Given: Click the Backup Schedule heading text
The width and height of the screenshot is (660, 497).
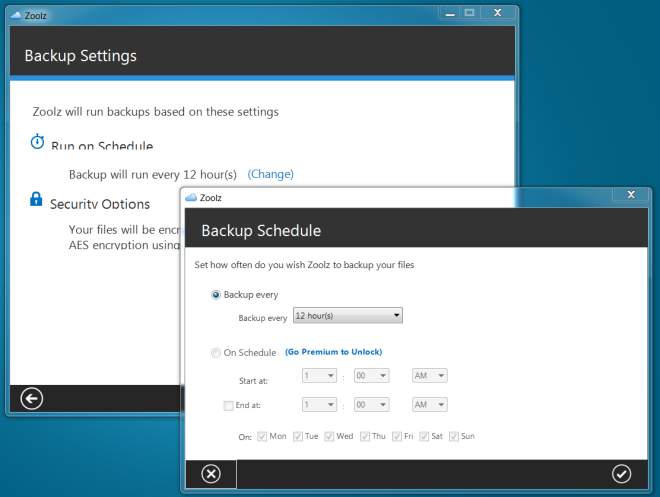Looking at the screenshot, I should pos(261,231).
